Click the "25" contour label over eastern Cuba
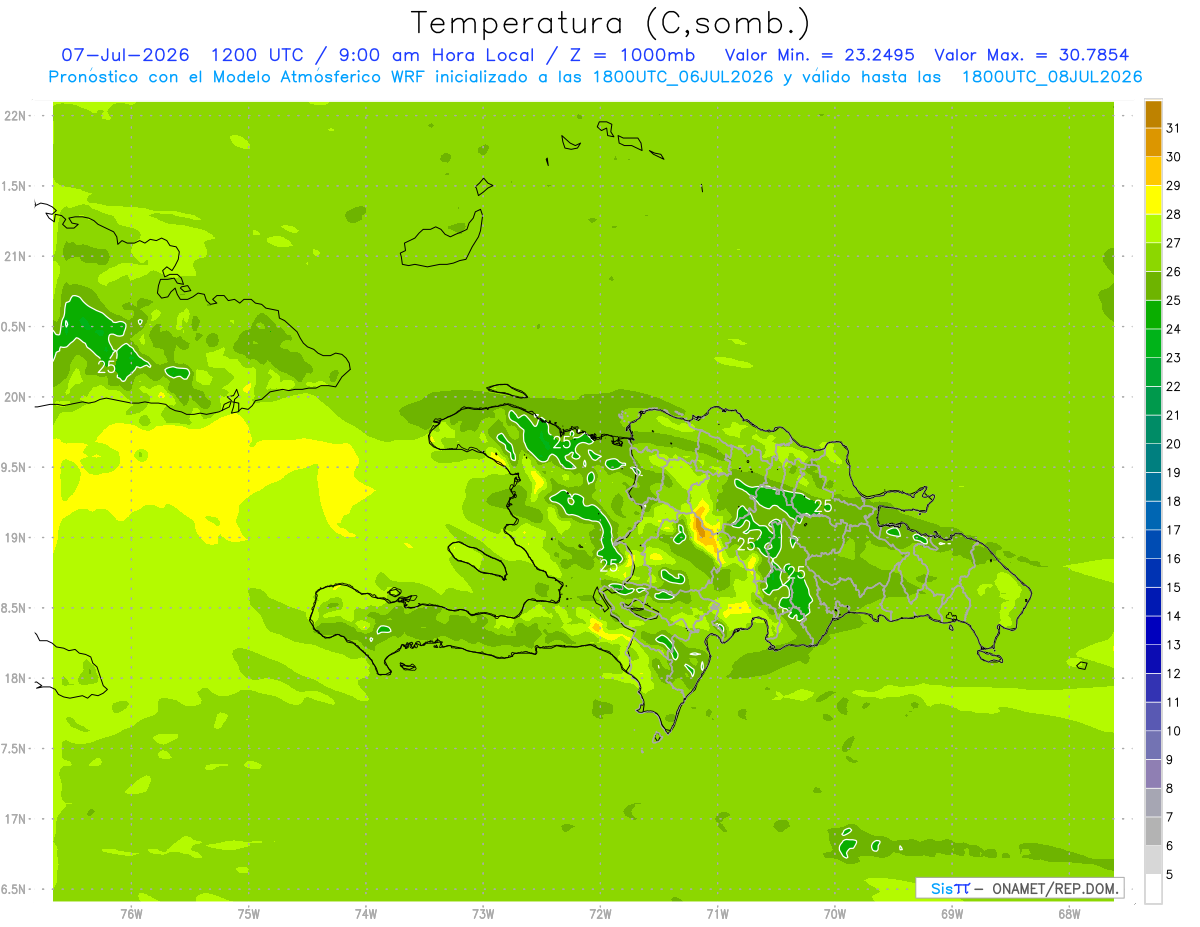The width and height of the screenshot is (1200, 927). [x=107, y=367]
